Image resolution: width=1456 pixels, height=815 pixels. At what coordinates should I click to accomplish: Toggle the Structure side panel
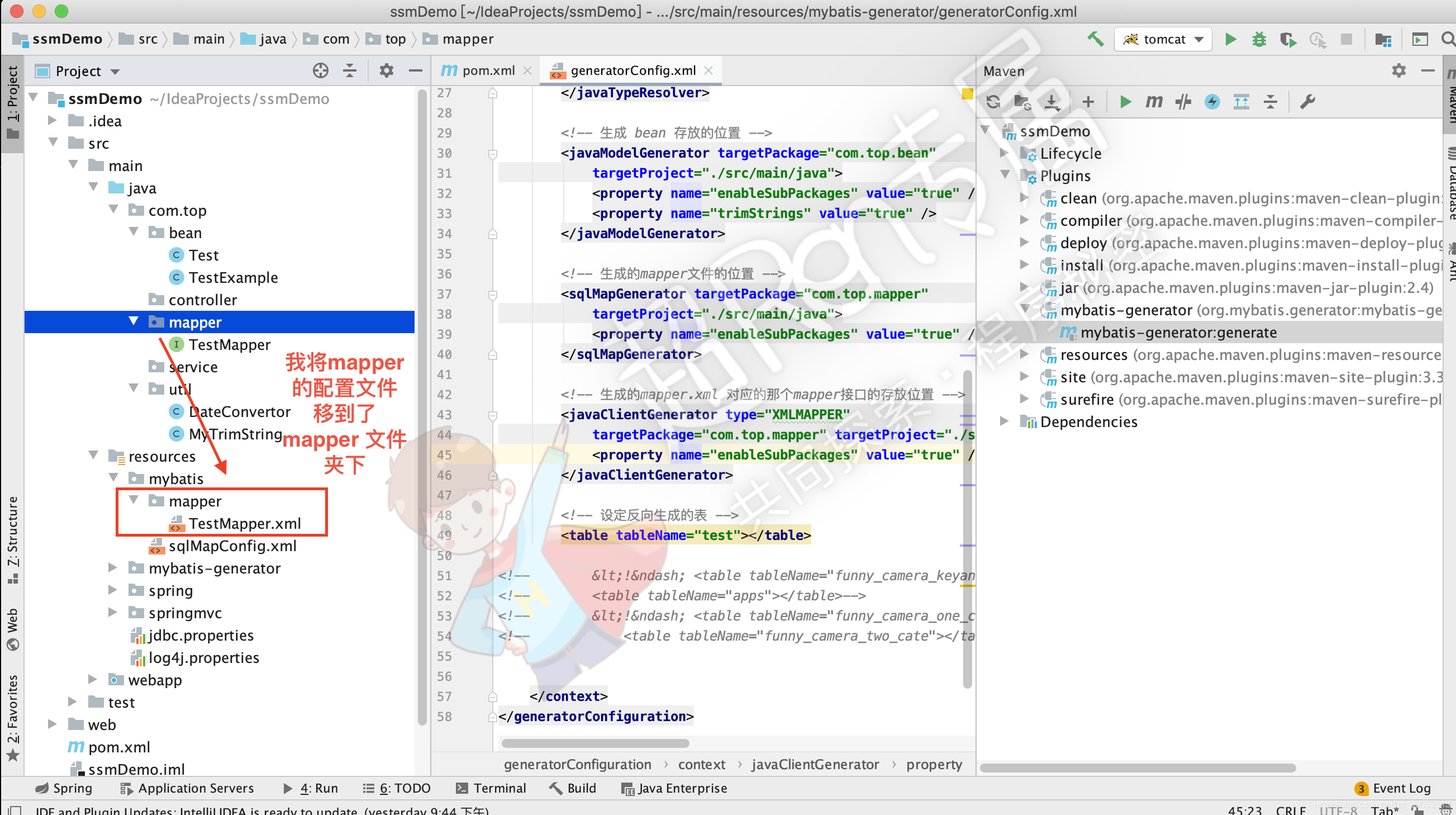point(12,540)
